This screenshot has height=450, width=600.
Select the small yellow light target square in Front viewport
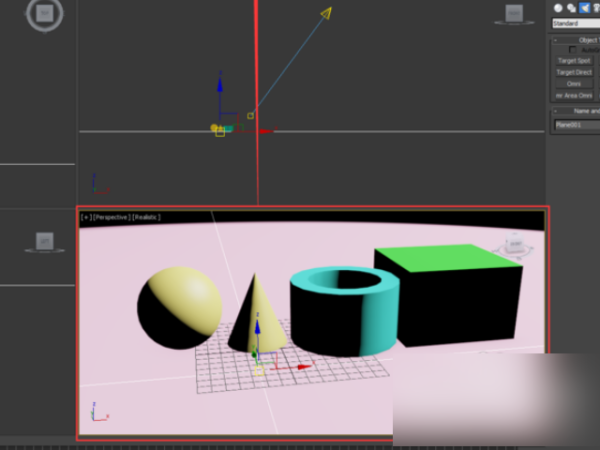tap(251, 116)
